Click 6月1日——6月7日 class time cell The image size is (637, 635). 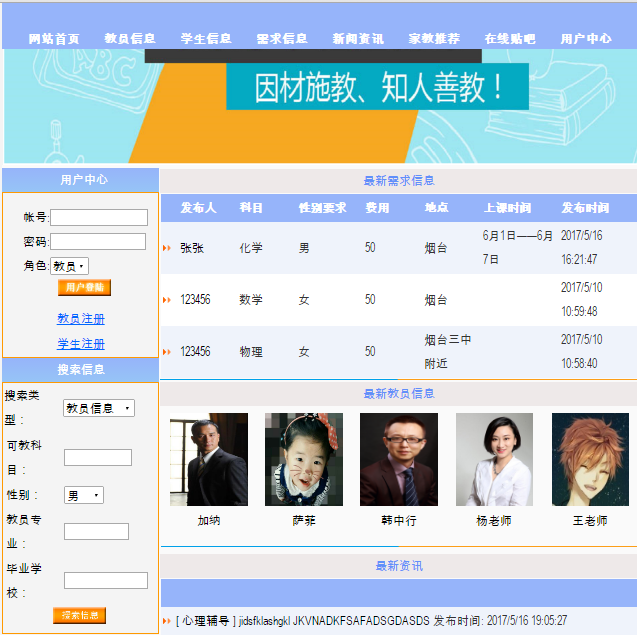click(x=518, y=247)
